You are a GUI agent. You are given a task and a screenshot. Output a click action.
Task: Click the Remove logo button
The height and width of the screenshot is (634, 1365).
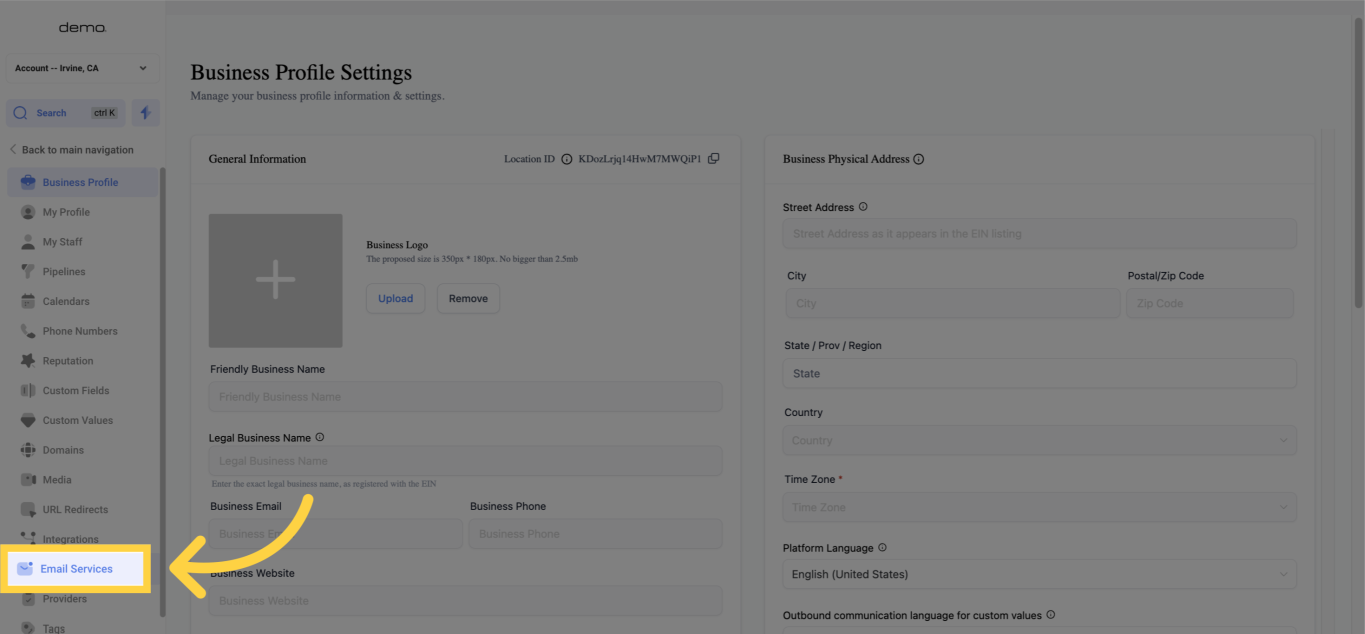(468, 298)
